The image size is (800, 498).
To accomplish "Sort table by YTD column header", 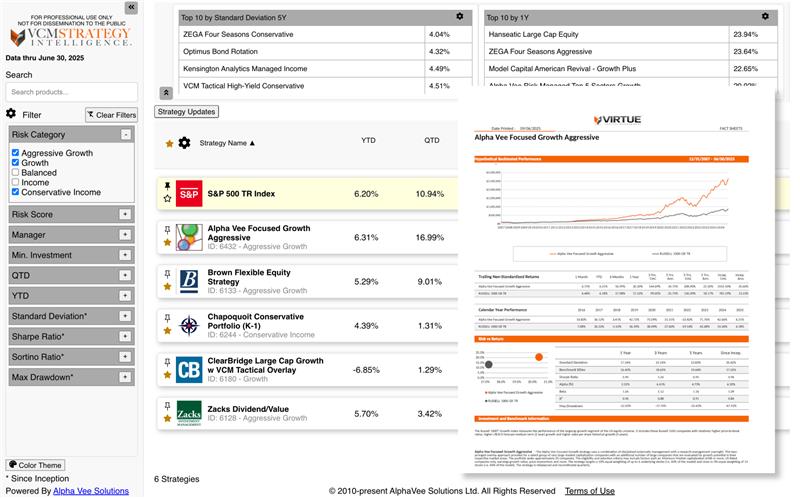I will pyautogui.click(x=369, y=141).
